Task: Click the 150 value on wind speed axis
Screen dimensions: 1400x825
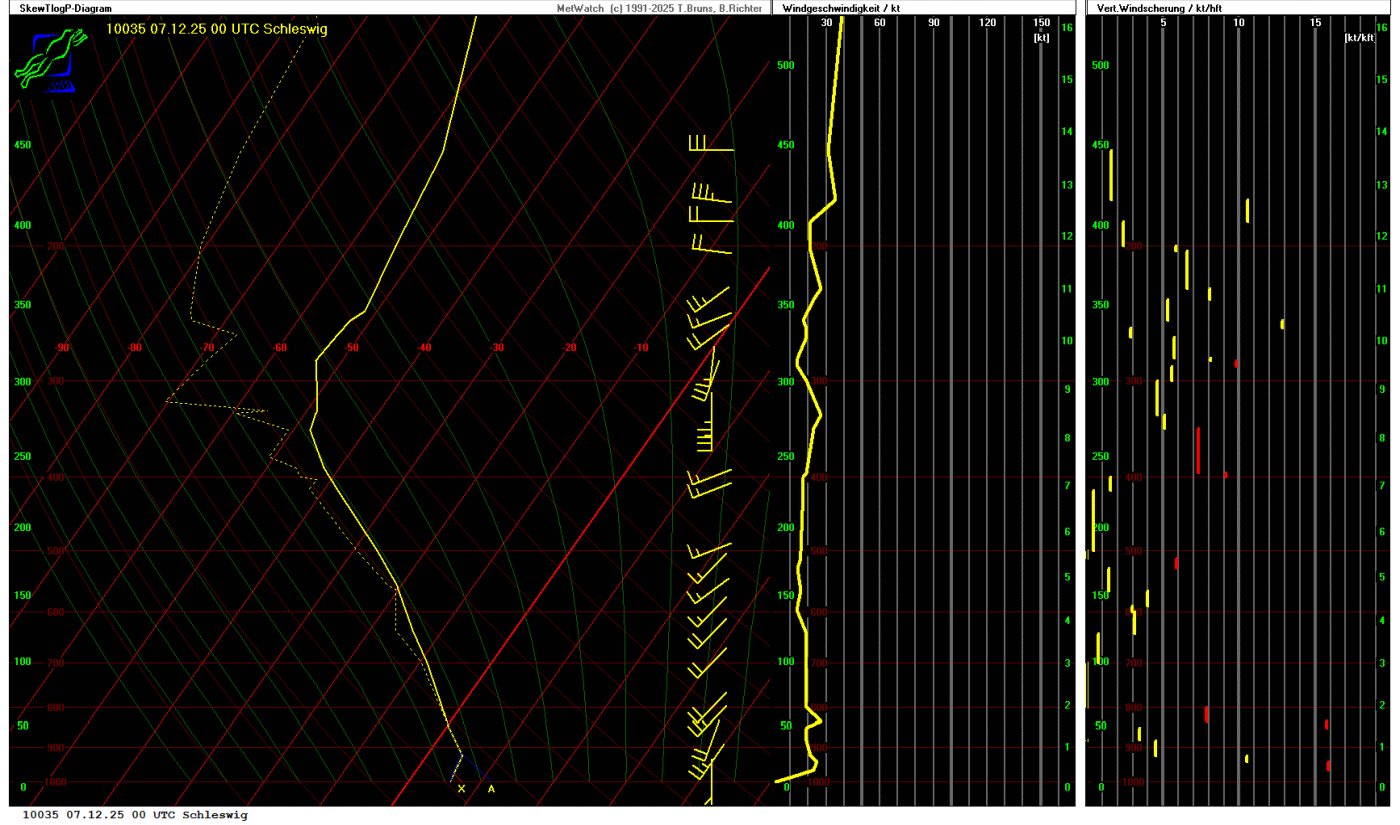Action: pyautogui.click(x=1041, y=23)
